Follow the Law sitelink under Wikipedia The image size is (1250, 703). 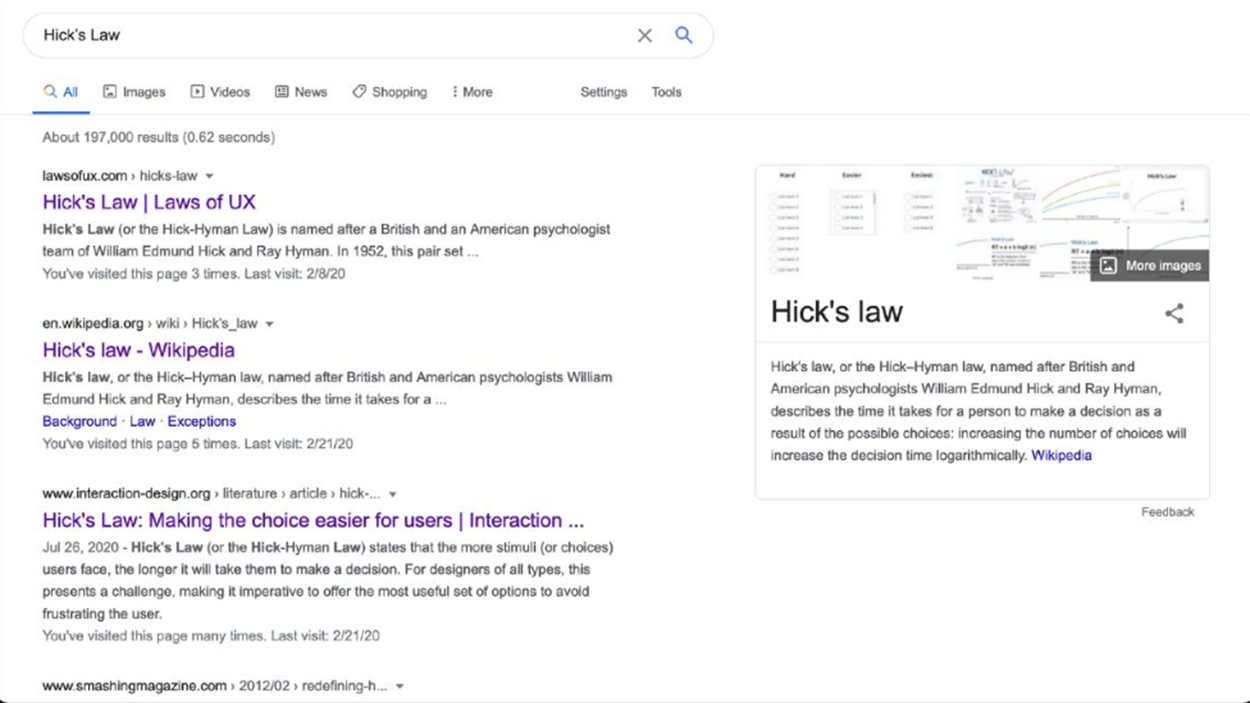coord(142,422)
